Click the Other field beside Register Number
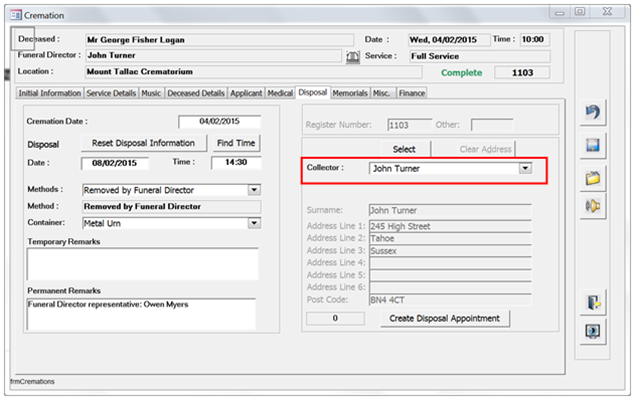The height and width of the screenshot is (398, 633). (x=492, y=125)
